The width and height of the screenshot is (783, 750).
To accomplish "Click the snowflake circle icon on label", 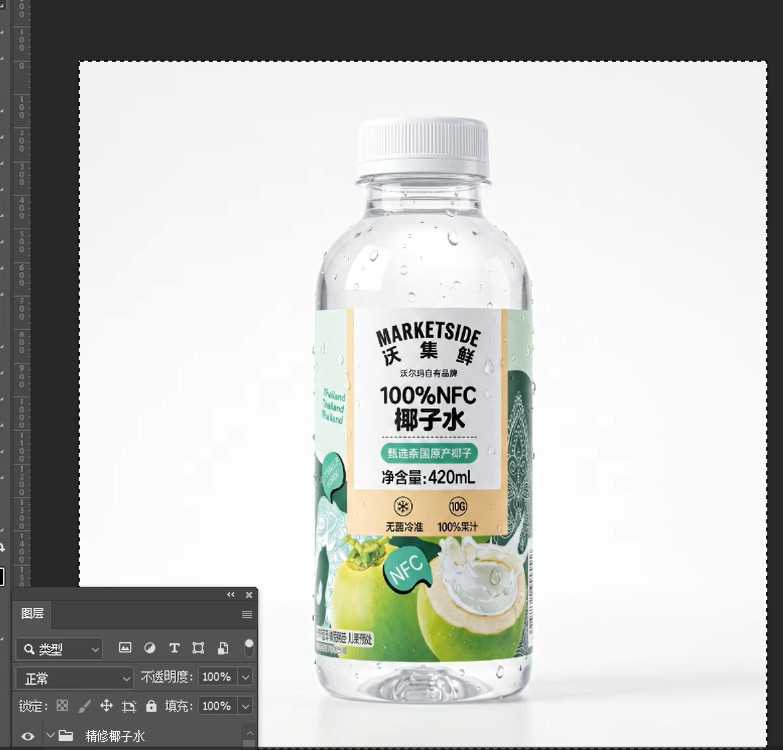I will [403, 506].
